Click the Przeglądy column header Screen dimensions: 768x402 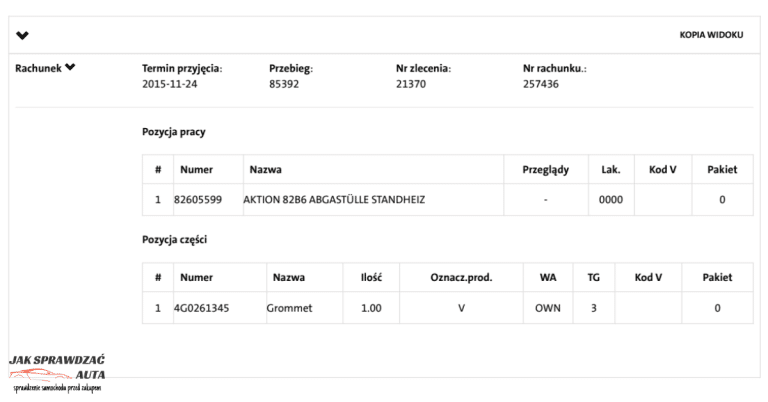(x=545, y=170)
